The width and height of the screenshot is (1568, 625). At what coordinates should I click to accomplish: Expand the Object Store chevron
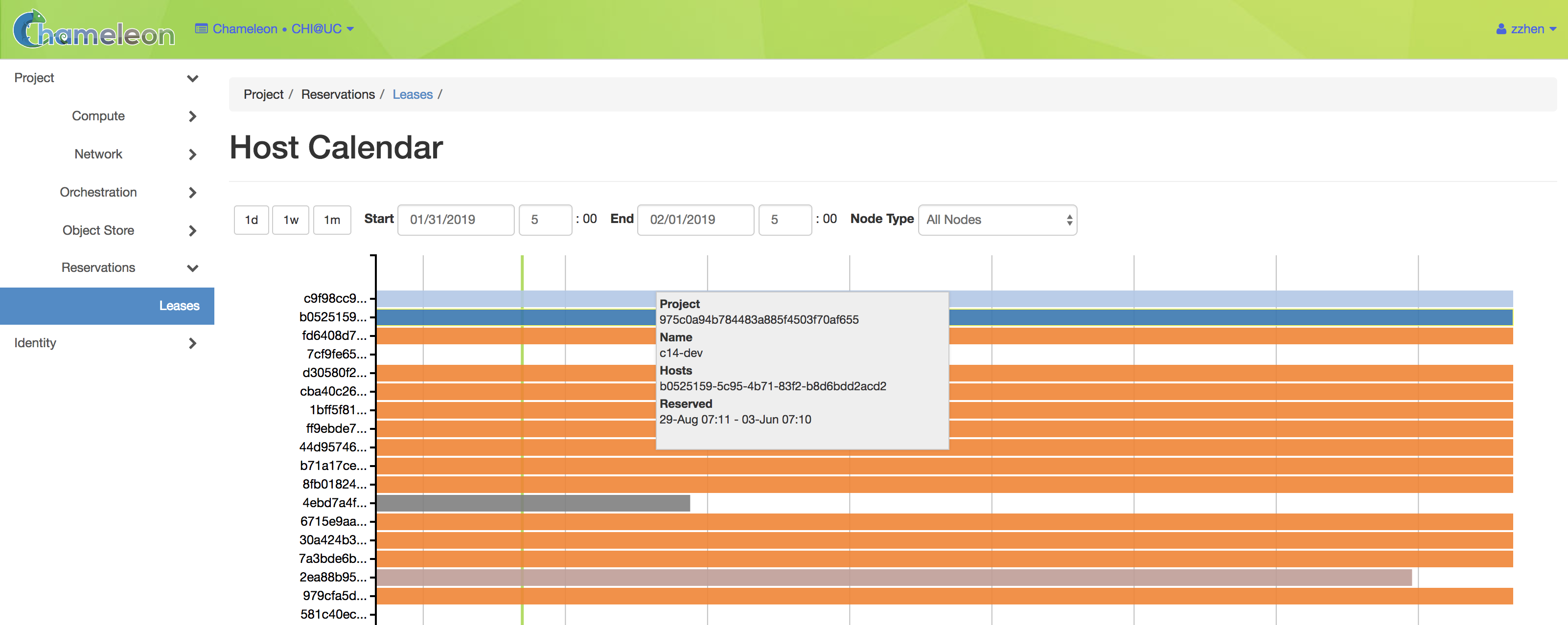point(192,230)
